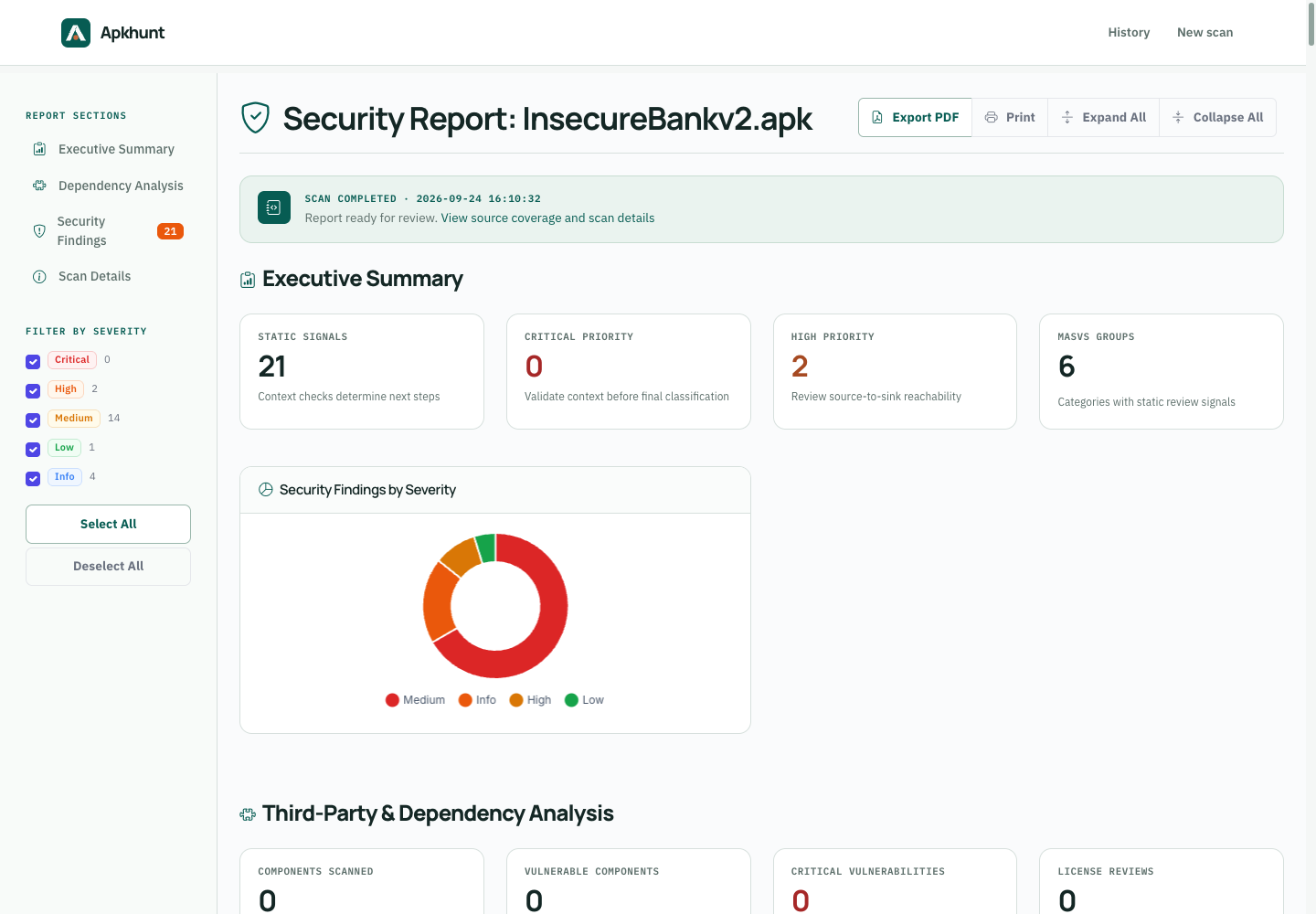Click the Security Findings shield icon in sidebar
This screenshot has height=914, width=1316.
point(39,231)
